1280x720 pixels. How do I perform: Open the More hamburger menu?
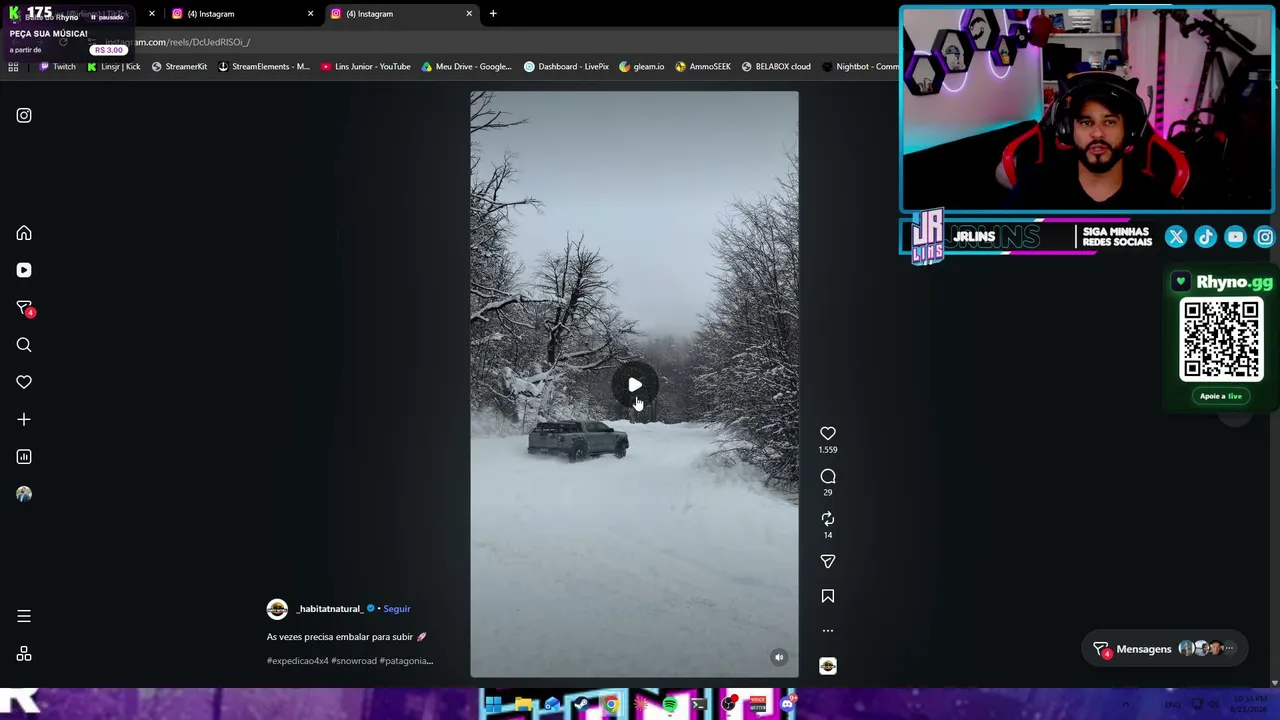pyautogui.click(x=24, y=616)
